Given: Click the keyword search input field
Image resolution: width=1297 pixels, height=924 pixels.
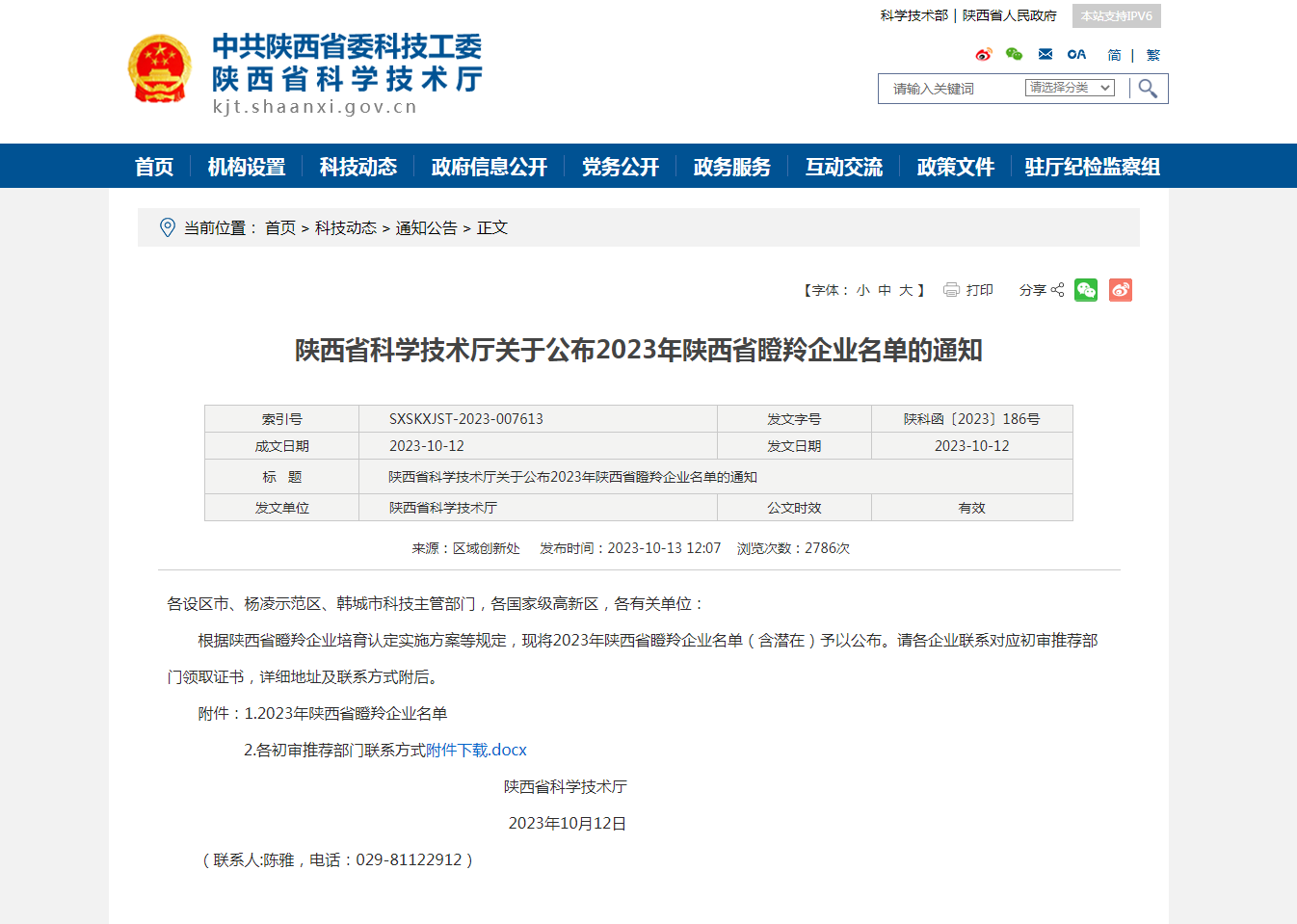Looking at the screenshot, I should click(x=949, y=89).
